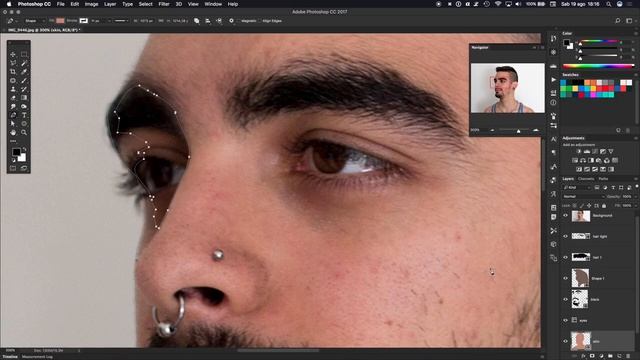Hide the skin layer
Image resolution: width=640 pixels, height=360 pixels.
(x=566, y=341)
